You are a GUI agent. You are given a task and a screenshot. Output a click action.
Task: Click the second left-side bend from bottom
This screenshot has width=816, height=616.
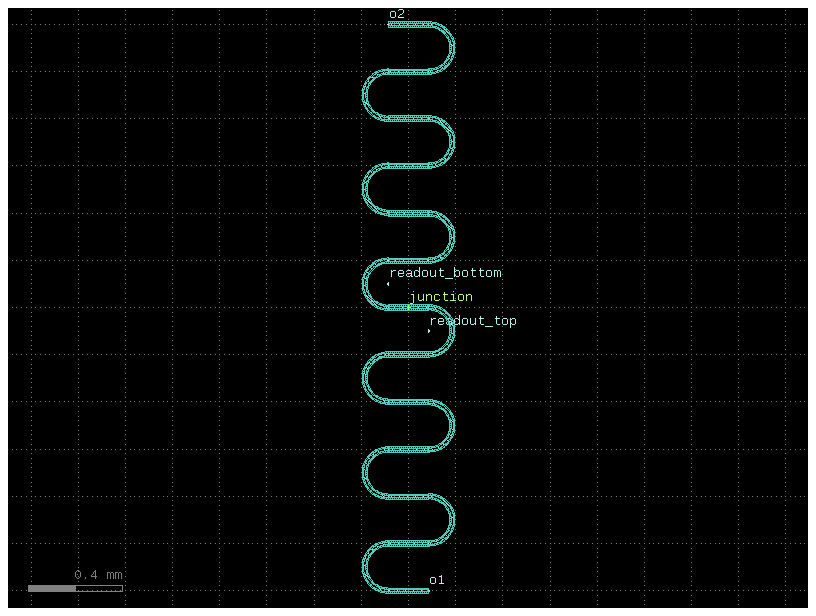[x=364, y=472]
